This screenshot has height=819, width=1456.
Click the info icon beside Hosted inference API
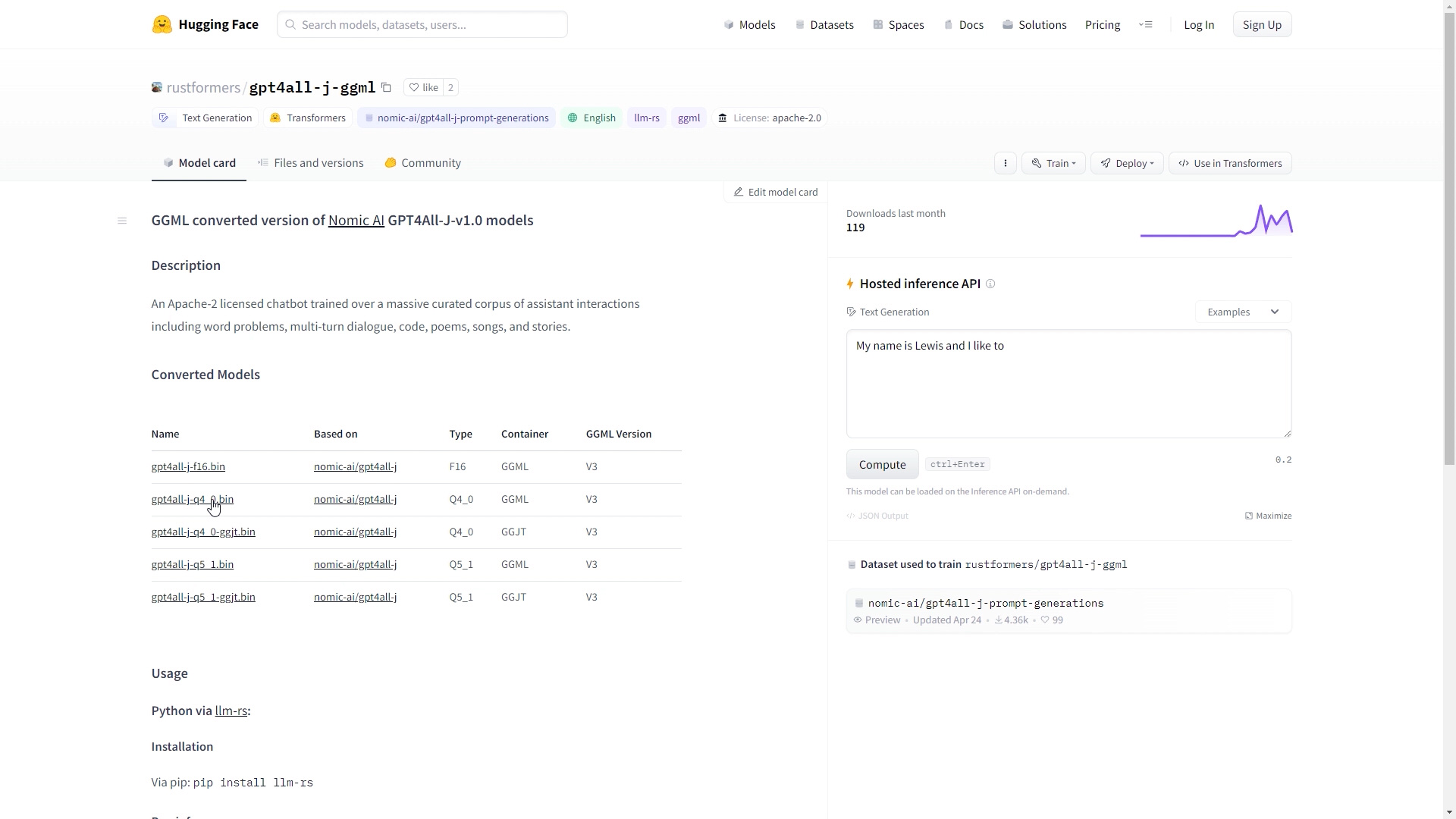click(990, 284)
